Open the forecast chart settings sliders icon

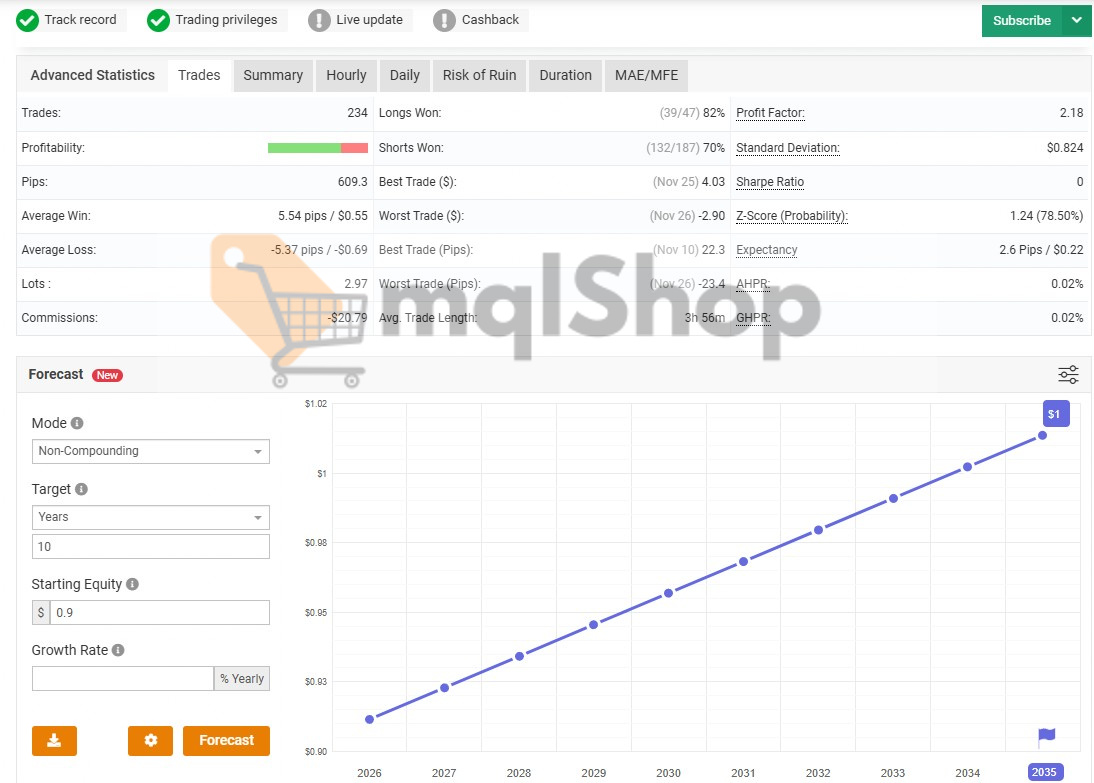click(x=1068, y=375)
